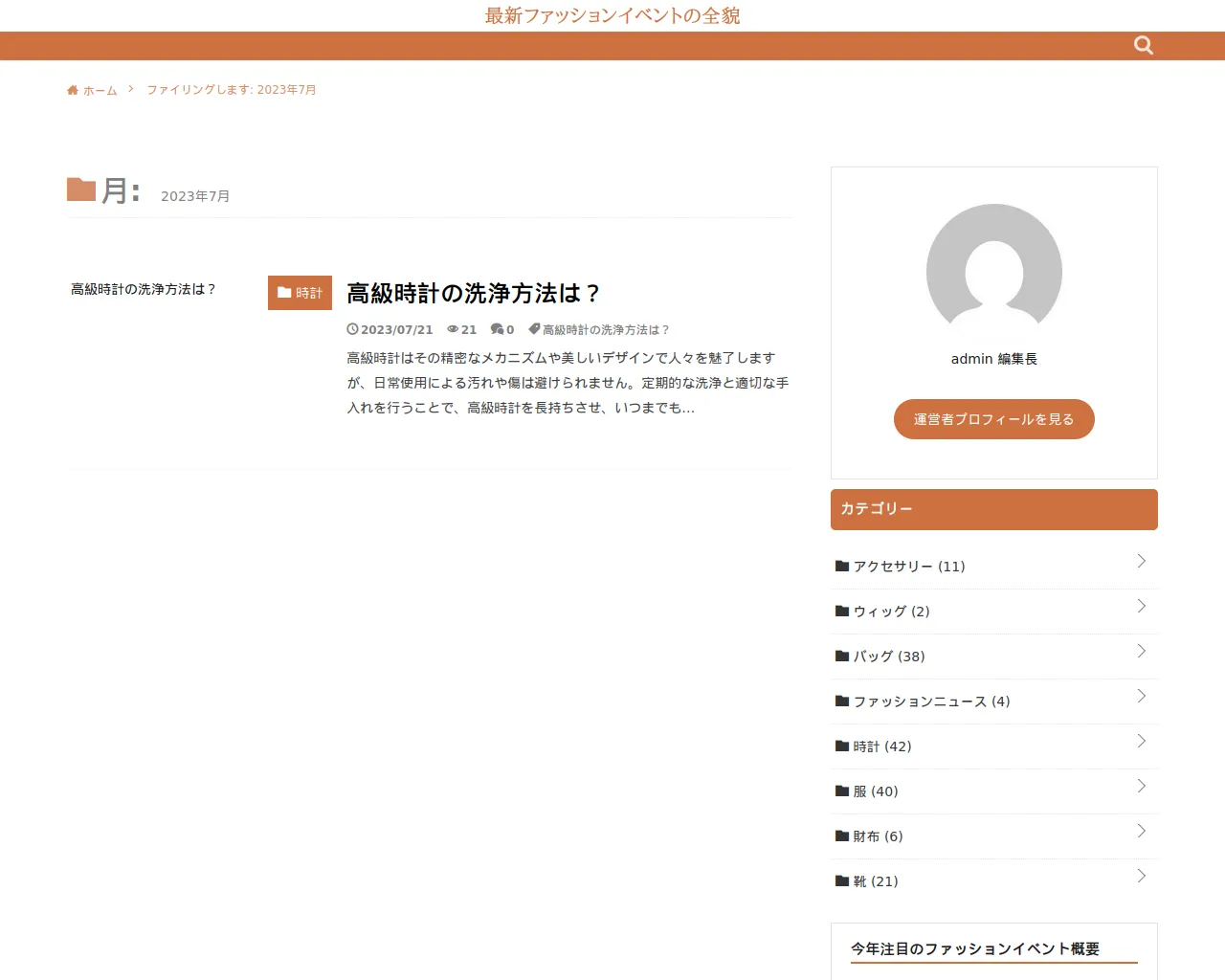
Task: Open the ファッションニュース category
Action: click(x=931, y=702)
